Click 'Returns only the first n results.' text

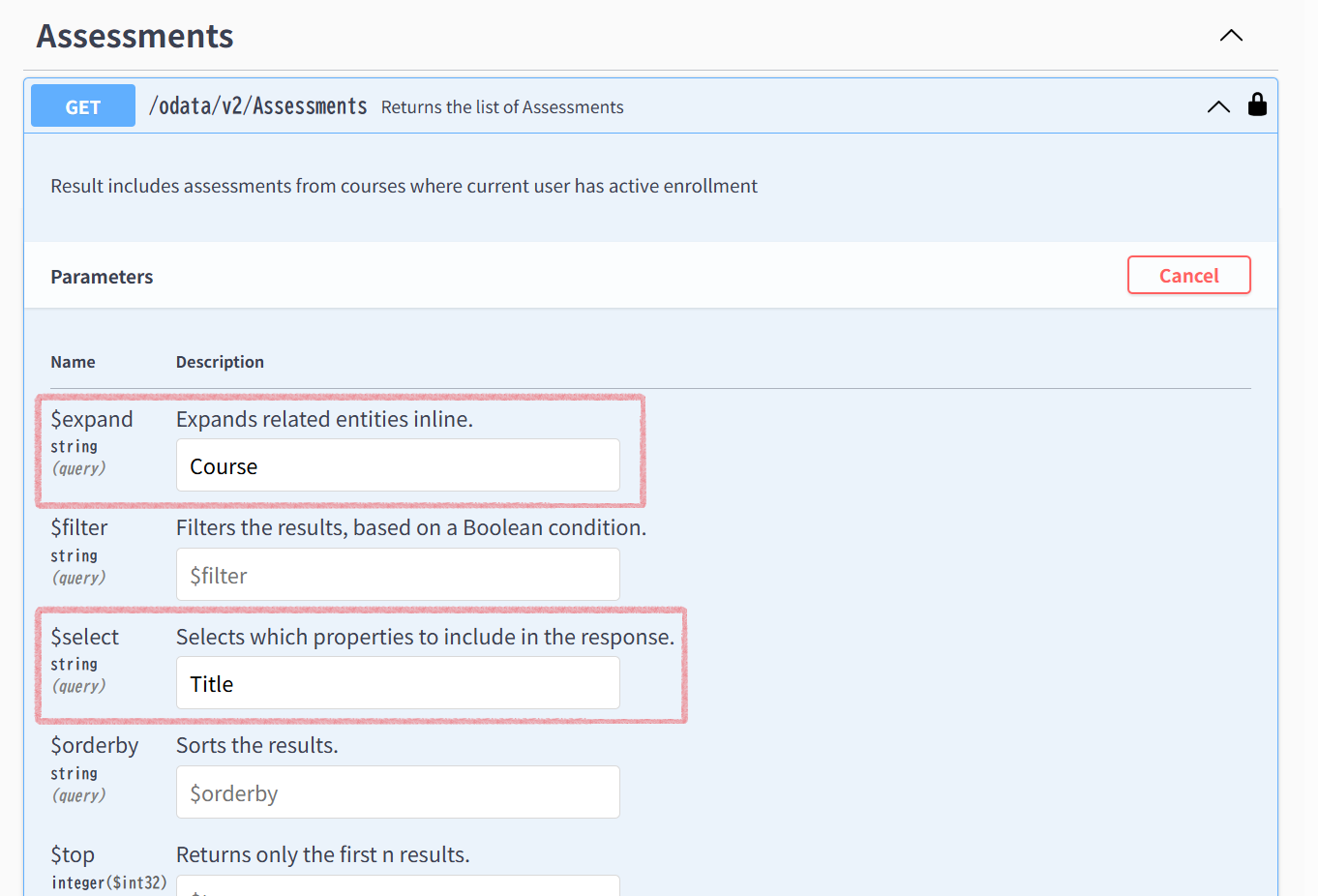coord(322,854)
